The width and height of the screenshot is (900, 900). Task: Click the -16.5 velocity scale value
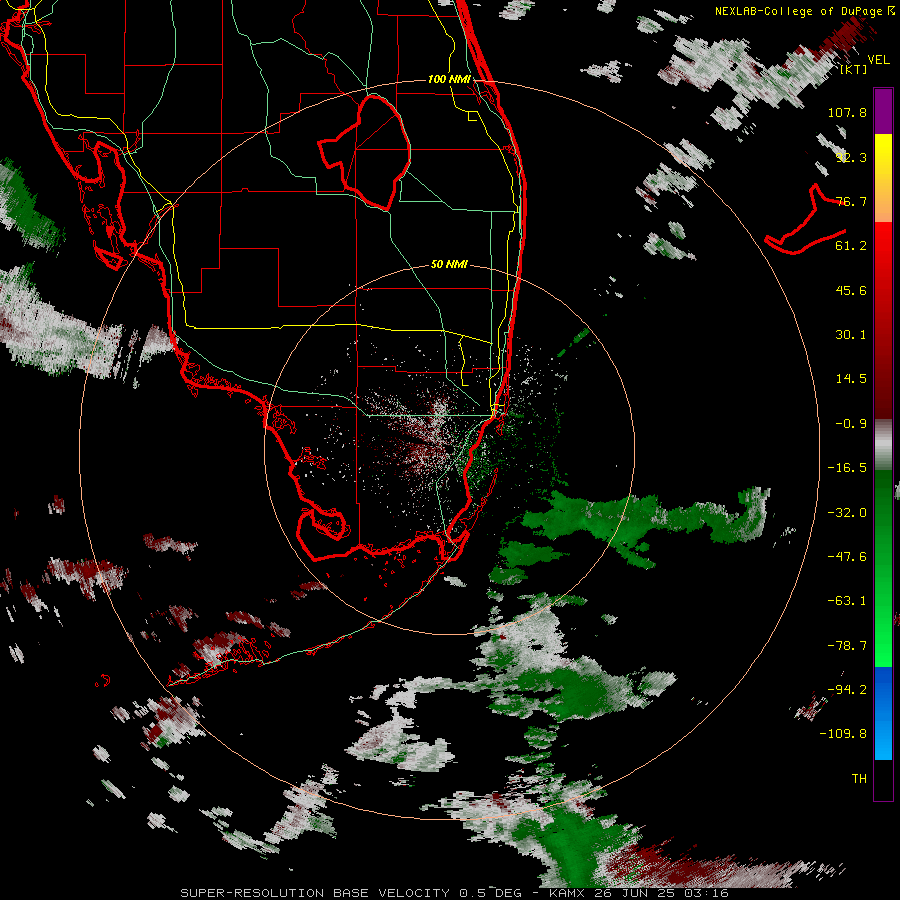tap(847, 468)
